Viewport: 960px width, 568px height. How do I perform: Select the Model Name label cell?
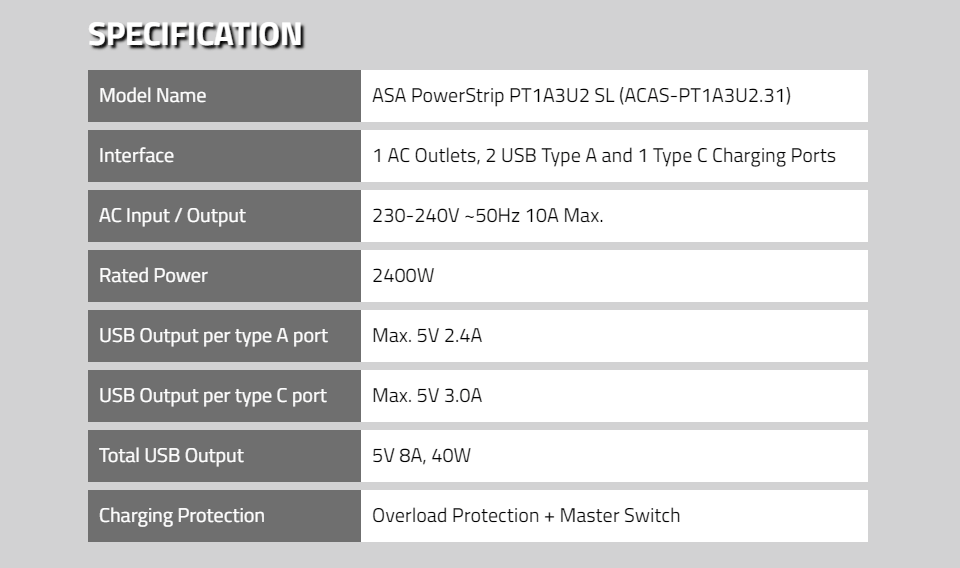224,95
